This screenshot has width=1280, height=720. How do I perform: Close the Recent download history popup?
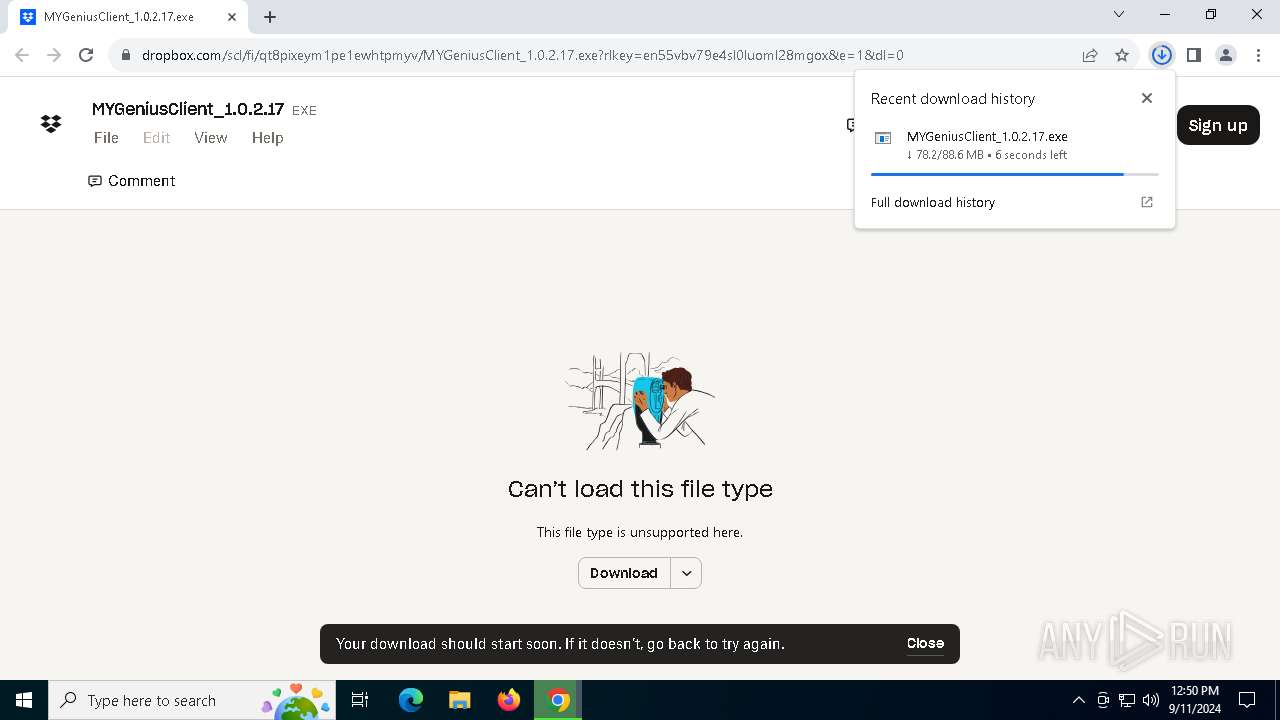[x=1147, y=98]
